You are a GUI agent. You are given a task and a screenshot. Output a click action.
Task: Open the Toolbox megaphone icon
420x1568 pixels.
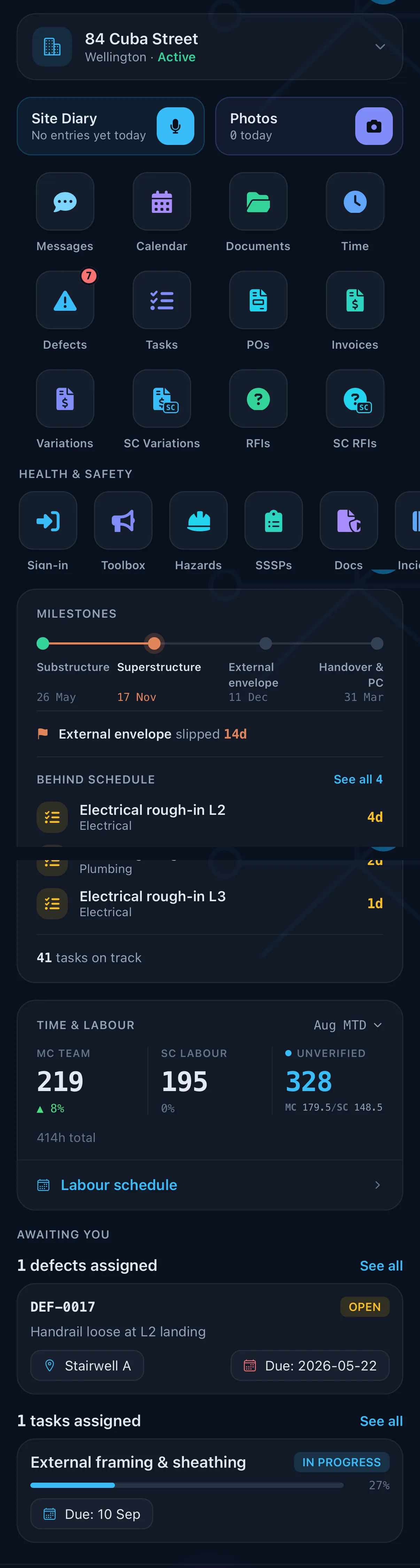[x=123, y=520]
